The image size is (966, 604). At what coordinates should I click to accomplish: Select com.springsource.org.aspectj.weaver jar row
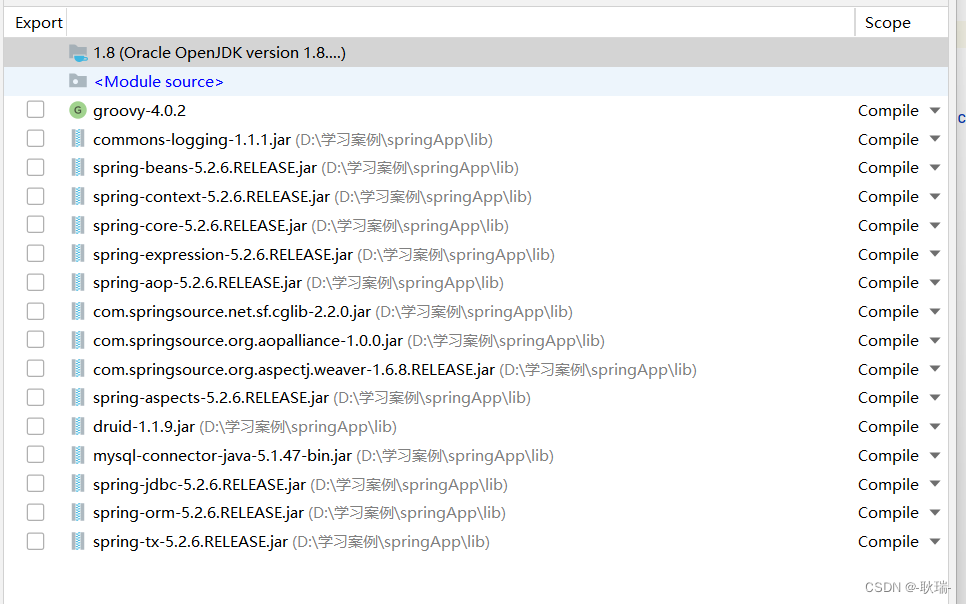point(293,369)
